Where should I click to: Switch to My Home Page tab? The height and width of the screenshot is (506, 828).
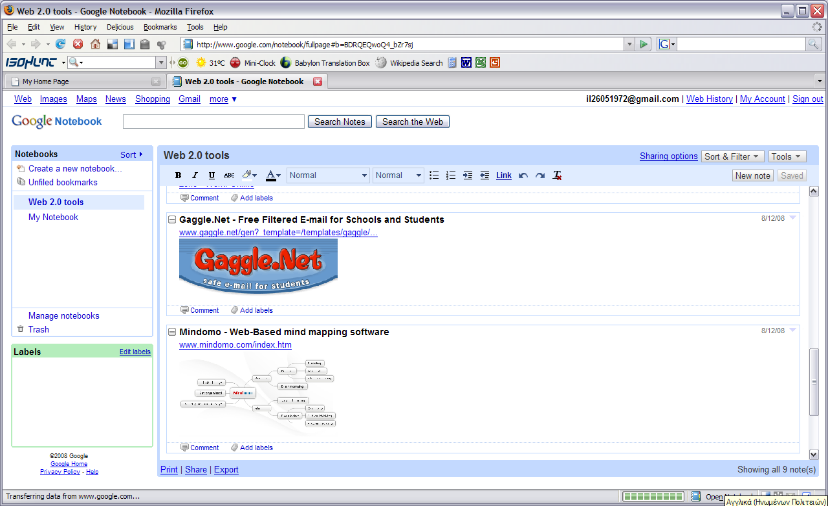pos(84,81)
